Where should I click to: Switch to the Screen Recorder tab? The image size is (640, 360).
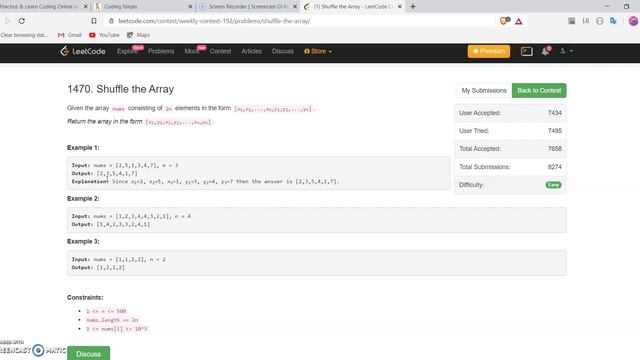[247, 7]
